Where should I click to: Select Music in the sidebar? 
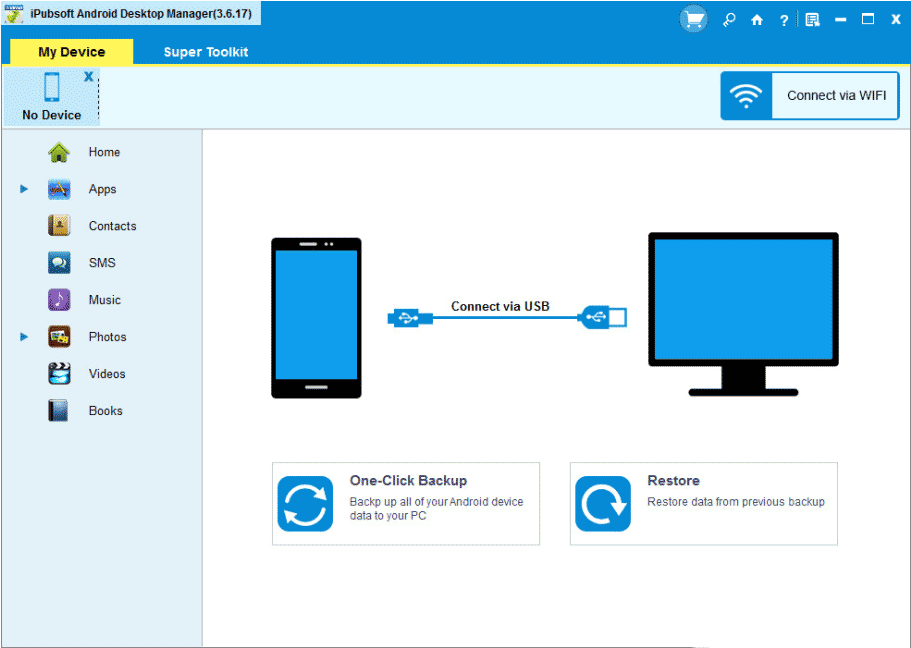coord(105,300)
